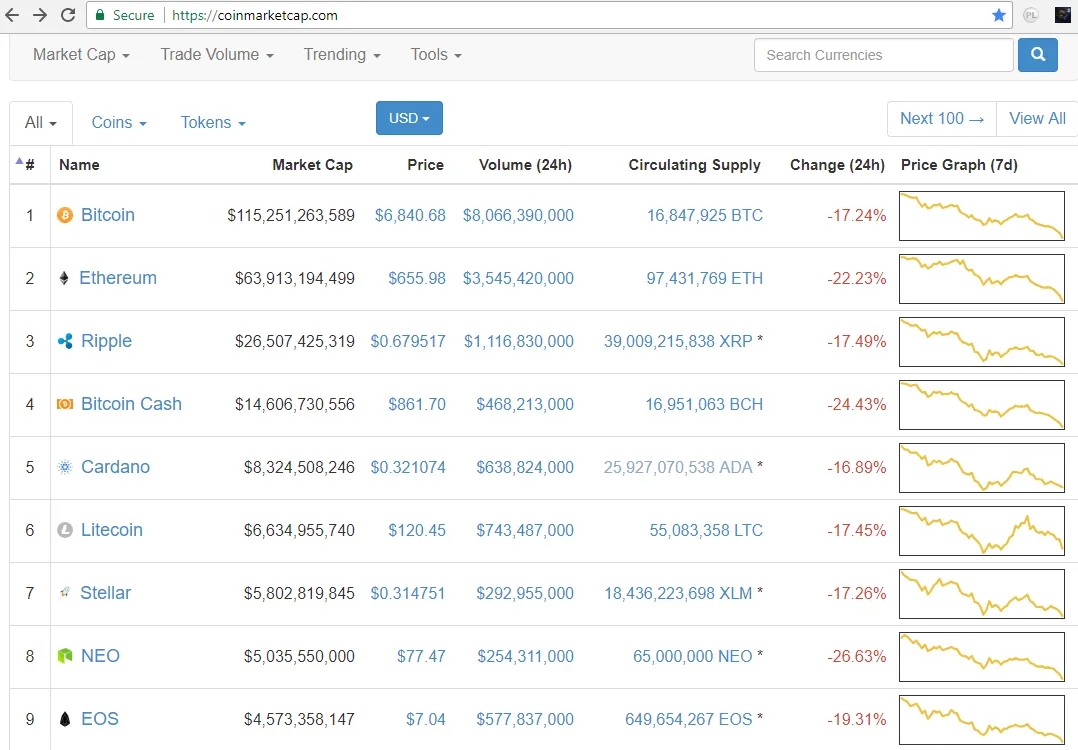Reload the page with refresh icon
Viewport: 1078px width, 750px height.
[x=67, y=15]
